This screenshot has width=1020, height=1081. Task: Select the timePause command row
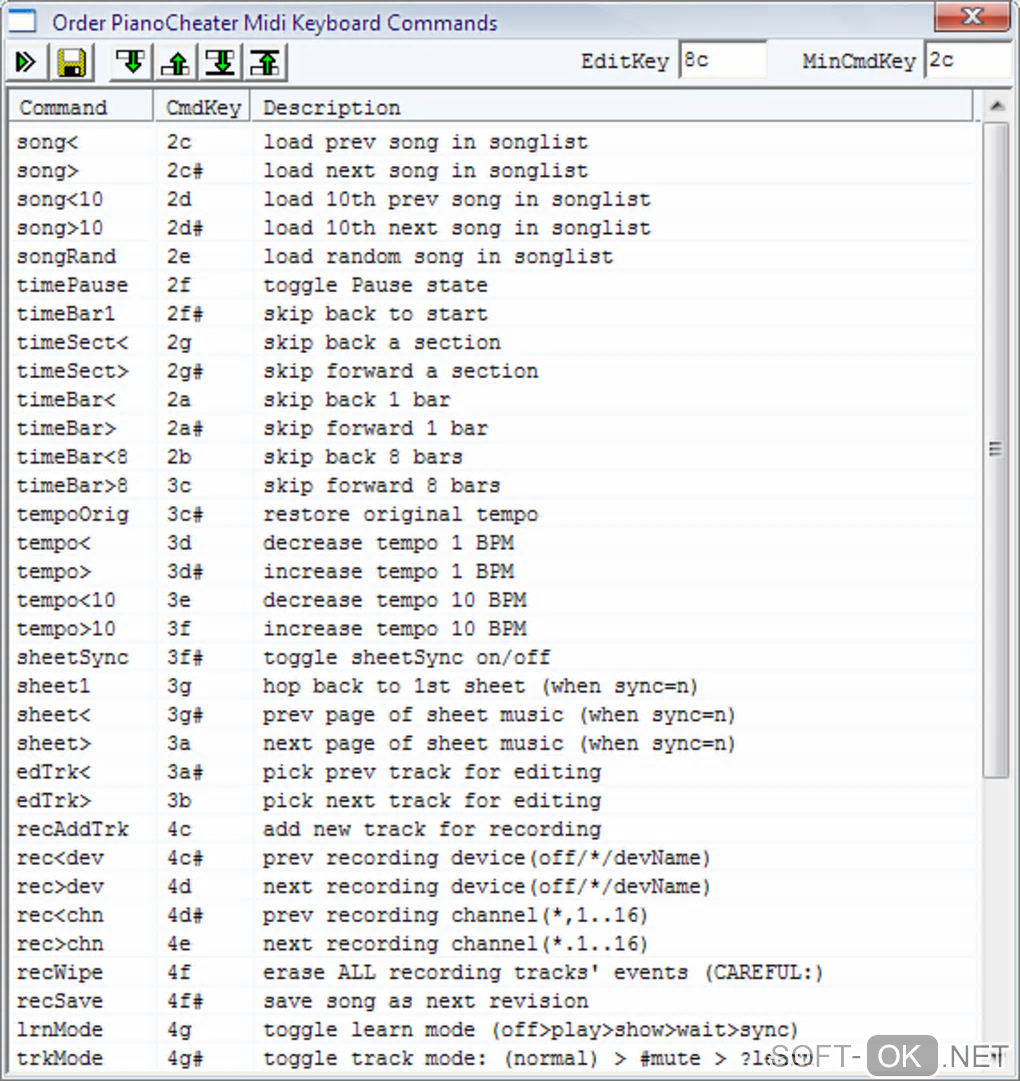pos(495,285)
